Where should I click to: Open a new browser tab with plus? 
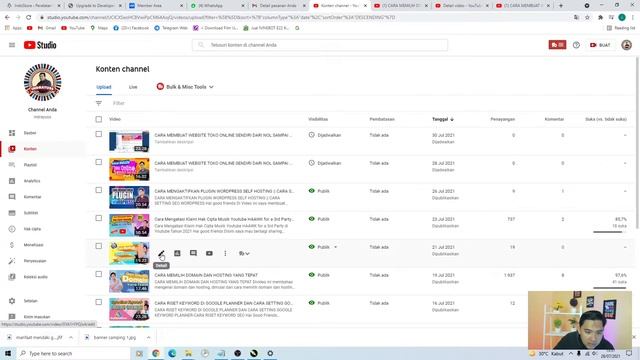click(x=561, y=6)
